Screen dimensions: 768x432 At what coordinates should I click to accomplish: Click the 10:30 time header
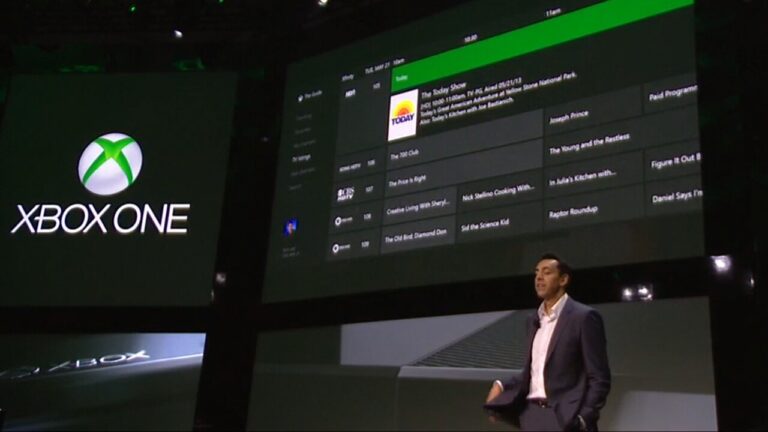(471, 39)
